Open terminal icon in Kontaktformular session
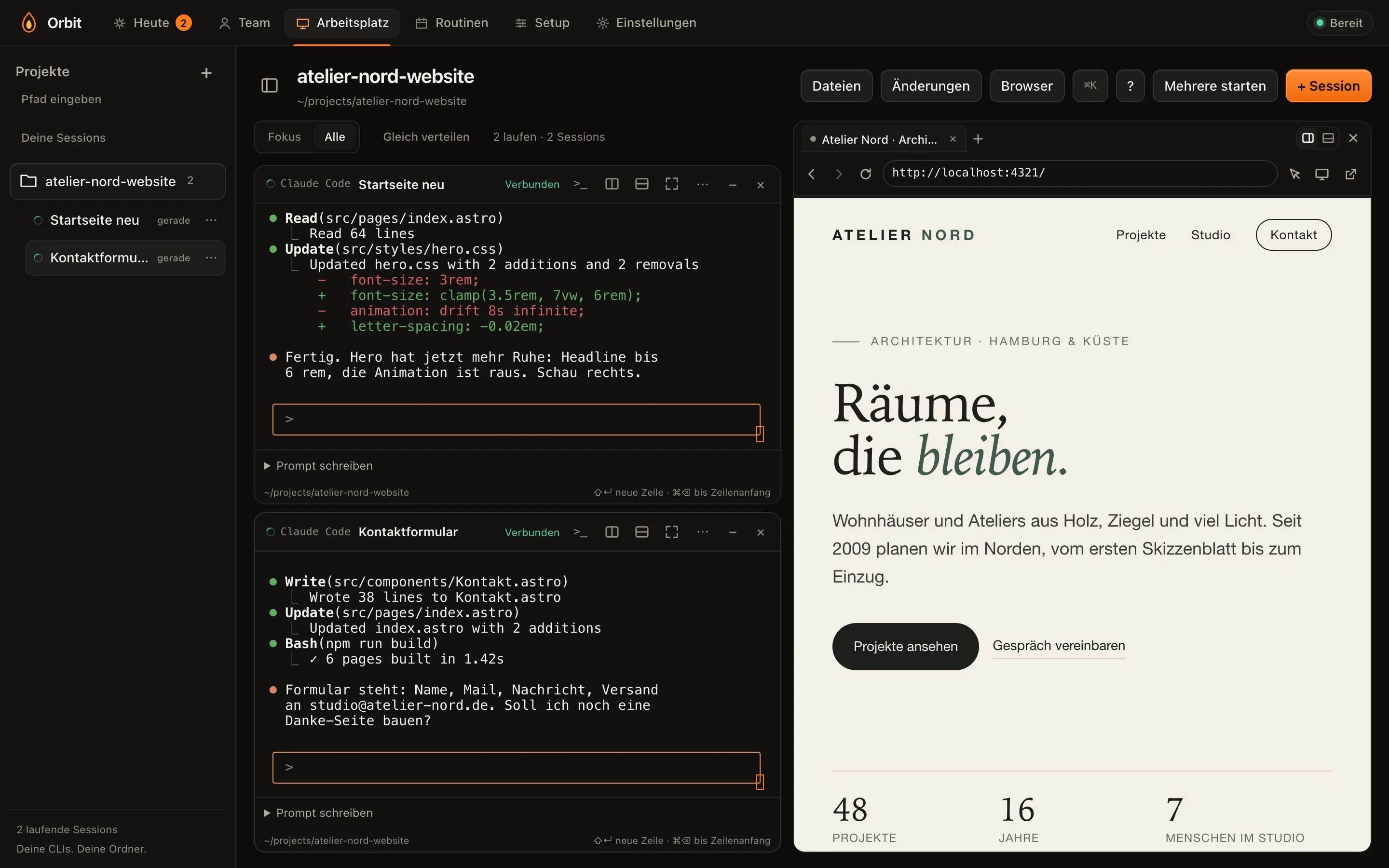 580,532
